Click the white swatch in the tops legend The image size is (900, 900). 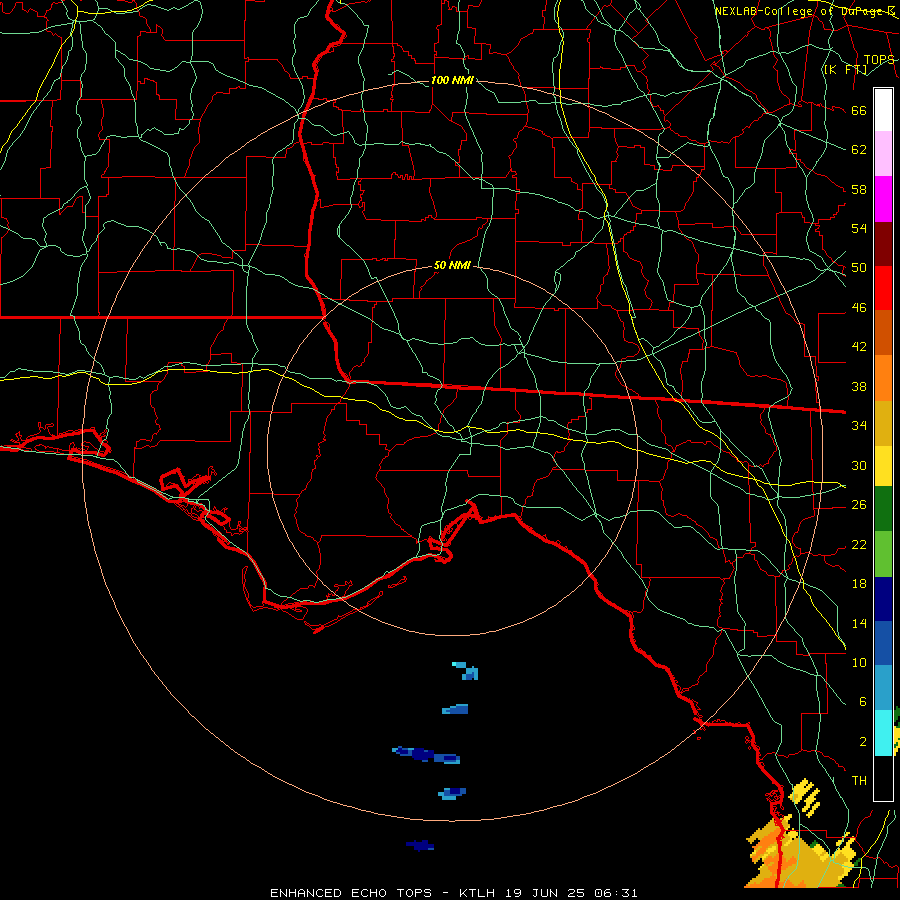click(883, 110)
